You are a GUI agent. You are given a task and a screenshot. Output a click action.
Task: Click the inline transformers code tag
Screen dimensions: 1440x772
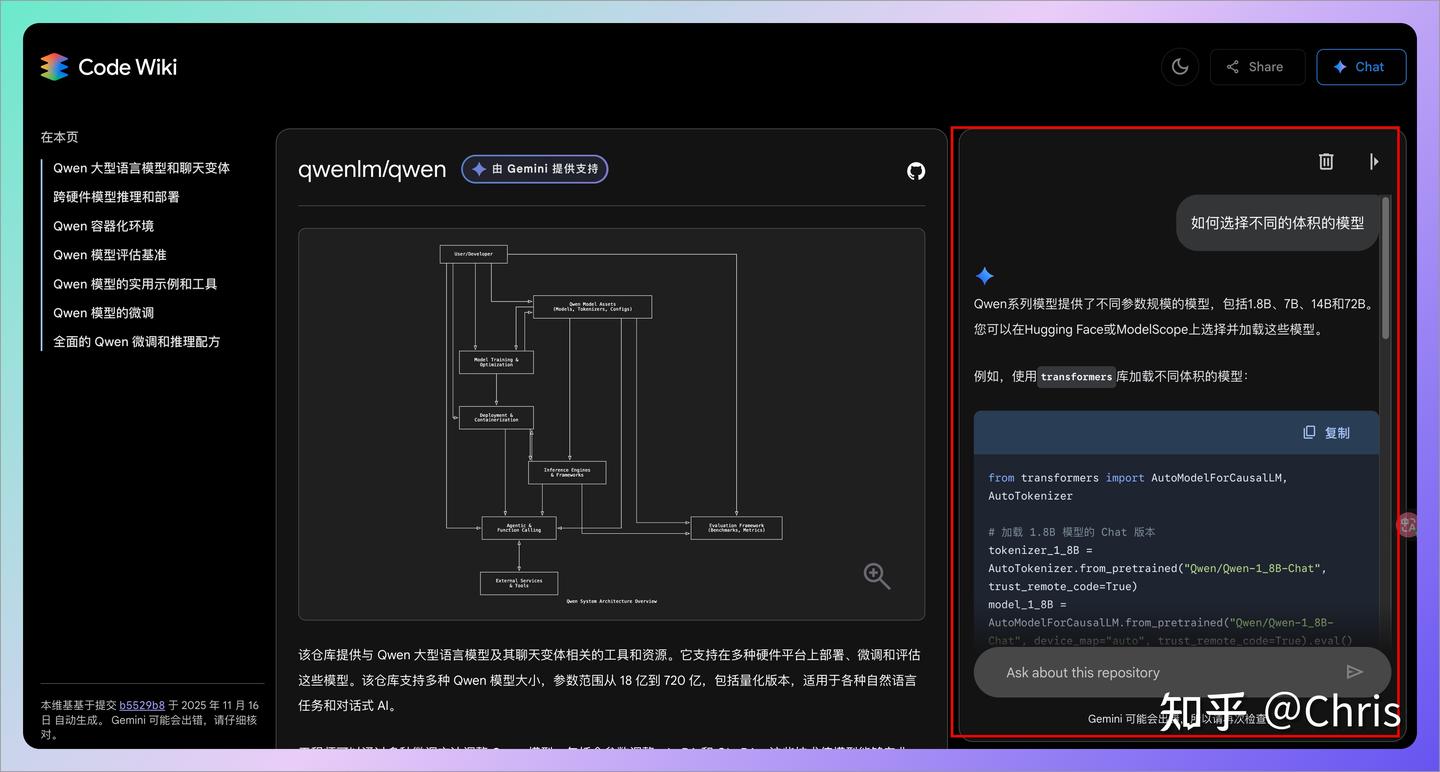pos(1076,377)
